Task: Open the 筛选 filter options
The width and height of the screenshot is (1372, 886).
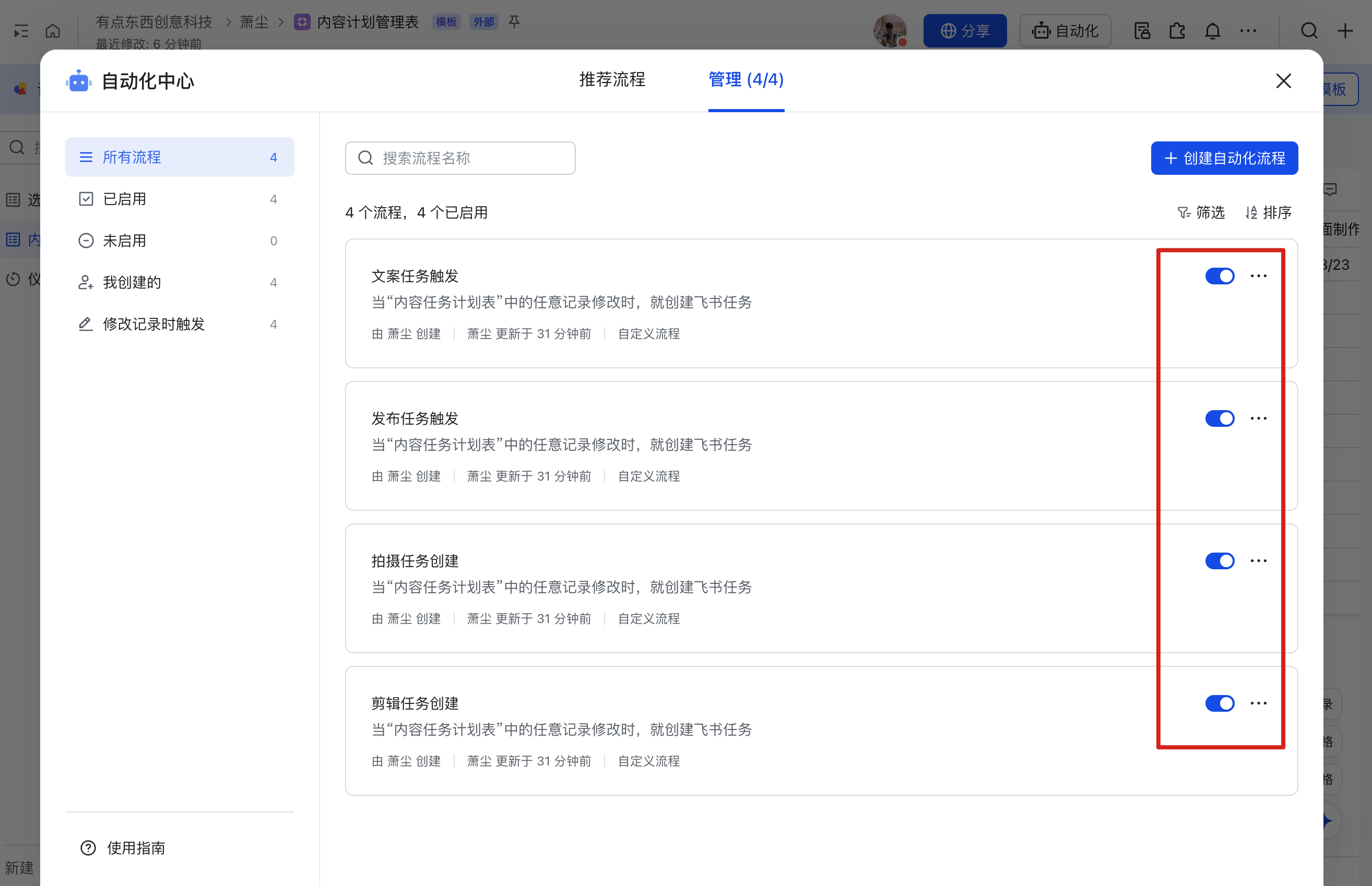Action: [x=1201, y=213]
